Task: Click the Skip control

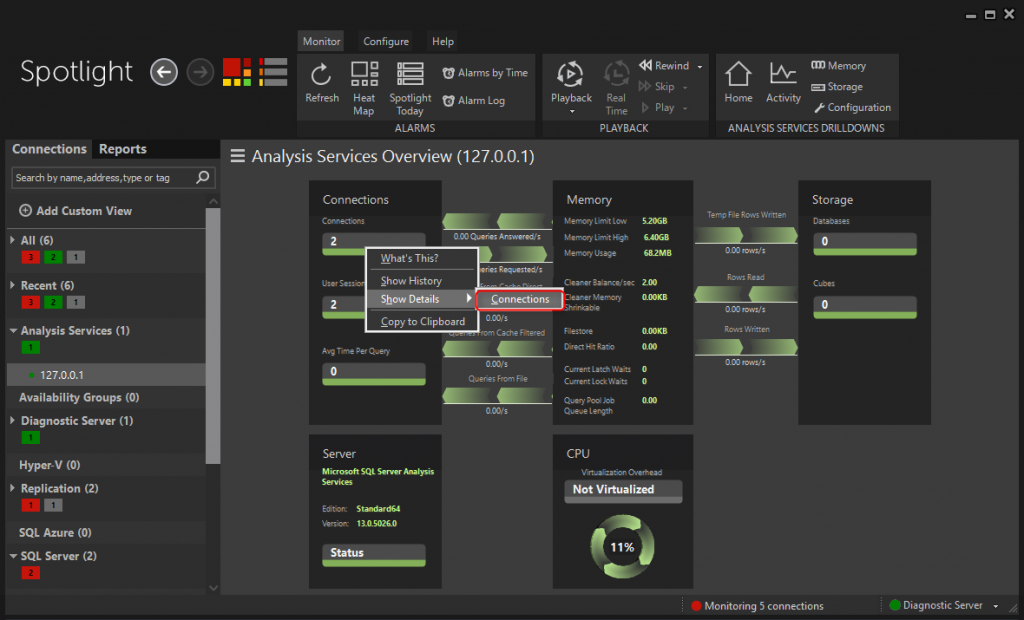Action: point(656,86)
